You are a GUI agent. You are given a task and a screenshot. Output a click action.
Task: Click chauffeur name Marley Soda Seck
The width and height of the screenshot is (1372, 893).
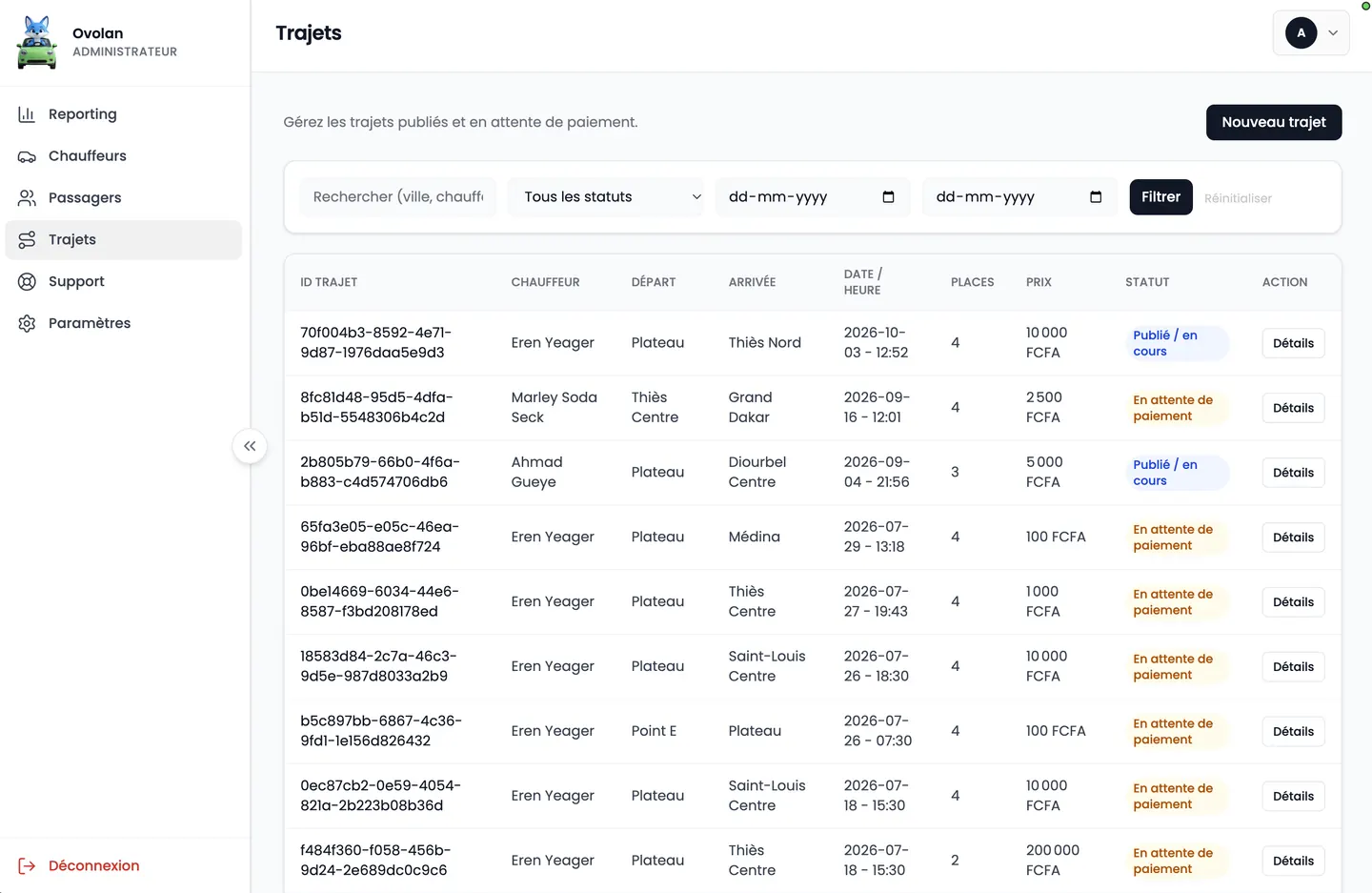[555, 408]
